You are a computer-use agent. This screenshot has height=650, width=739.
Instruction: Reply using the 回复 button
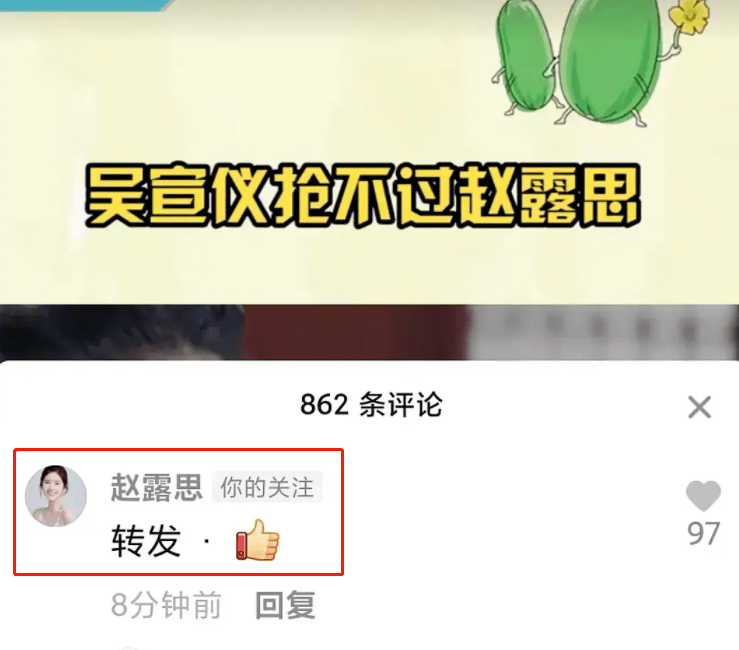click(285, 605)
